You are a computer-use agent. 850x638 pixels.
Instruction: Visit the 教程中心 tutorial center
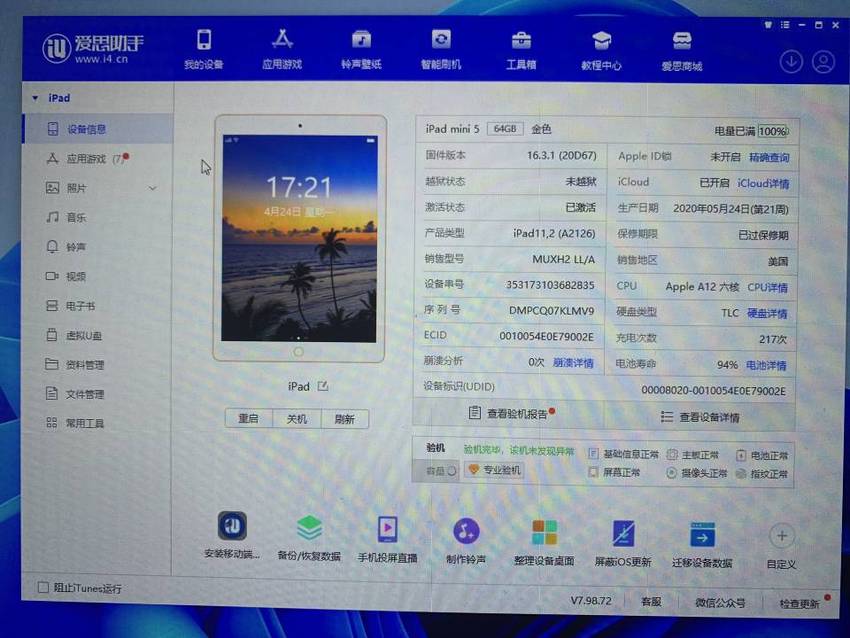click(601, 51)
